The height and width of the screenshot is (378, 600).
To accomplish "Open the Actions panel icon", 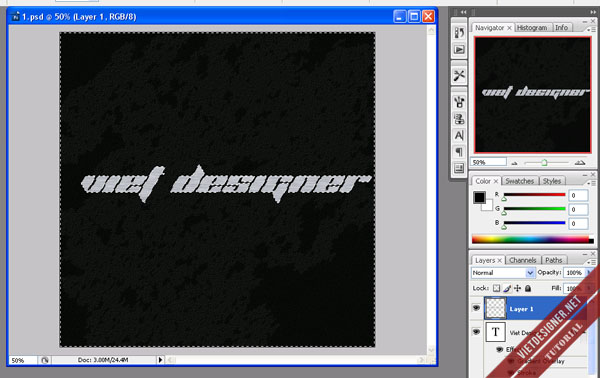I will 459,50.
